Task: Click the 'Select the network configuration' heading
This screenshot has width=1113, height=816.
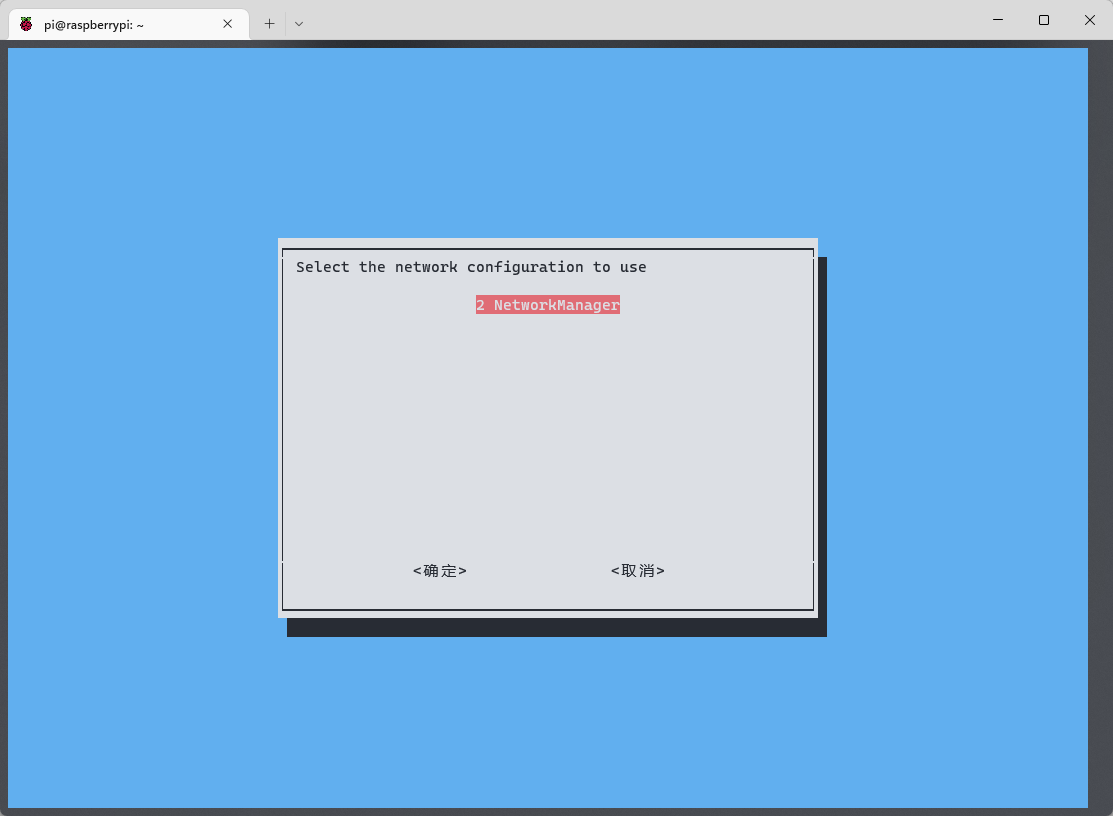Action: coord(471,267)
